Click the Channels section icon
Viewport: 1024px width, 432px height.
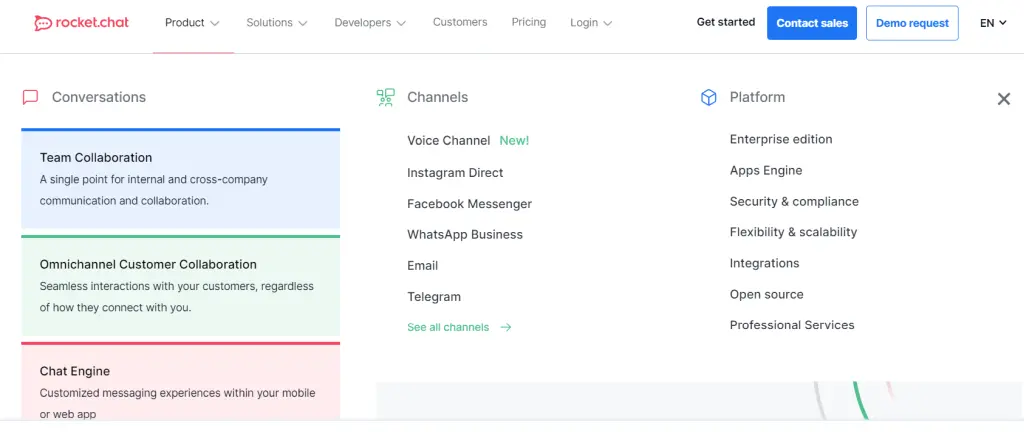pyautogui.click(x=385, y=97)
